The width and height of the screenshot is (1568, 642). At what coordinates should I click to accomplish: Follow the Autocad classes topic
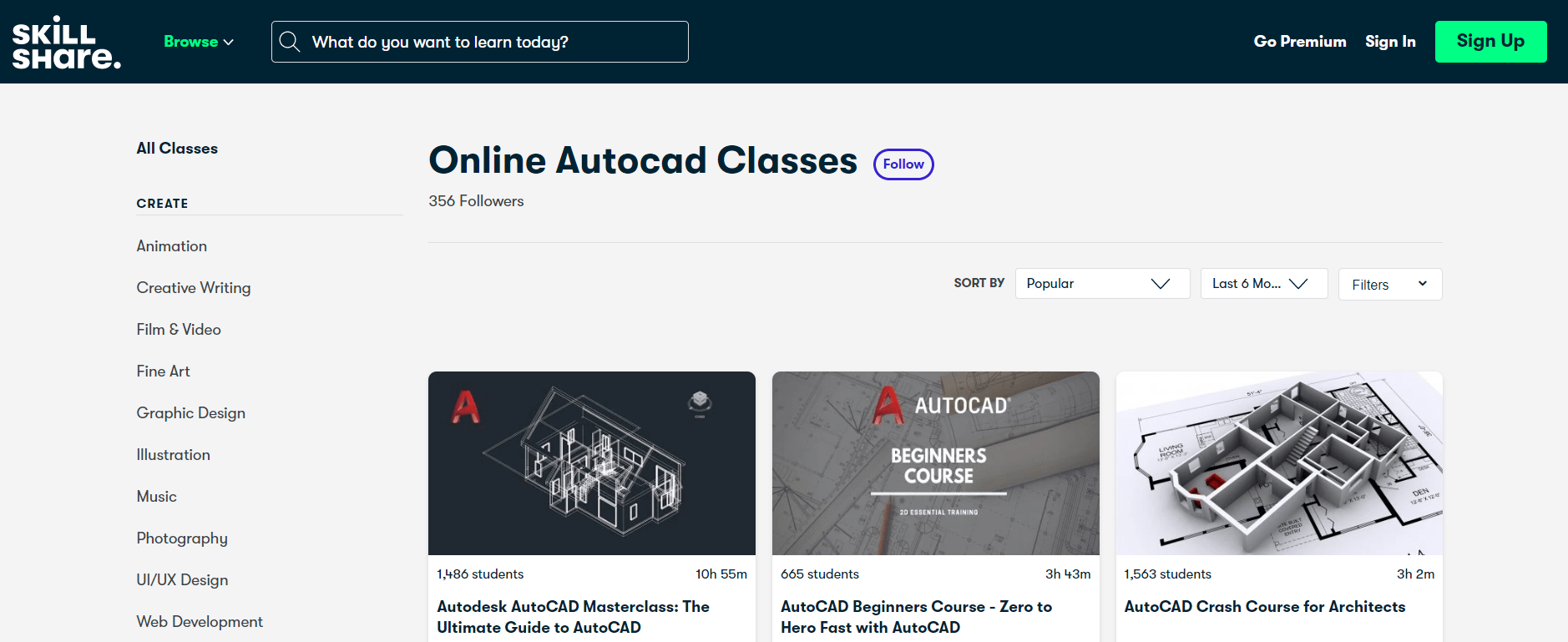coord(903,164)
